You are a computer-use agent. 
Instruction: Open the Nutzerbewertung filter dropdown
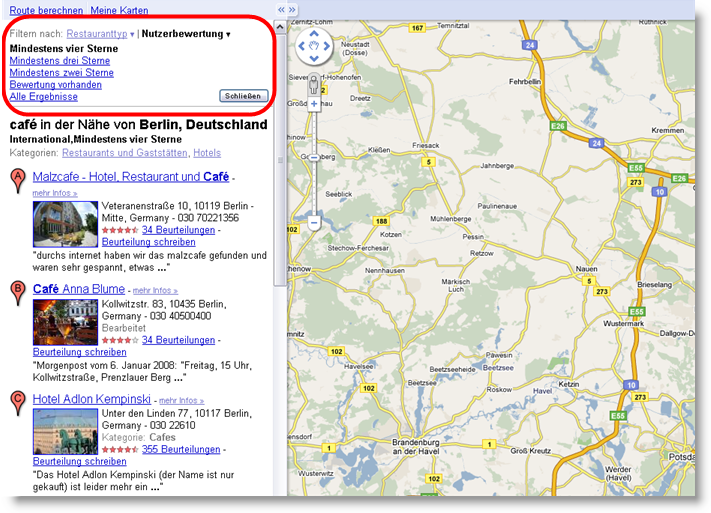tap(186, 34)
